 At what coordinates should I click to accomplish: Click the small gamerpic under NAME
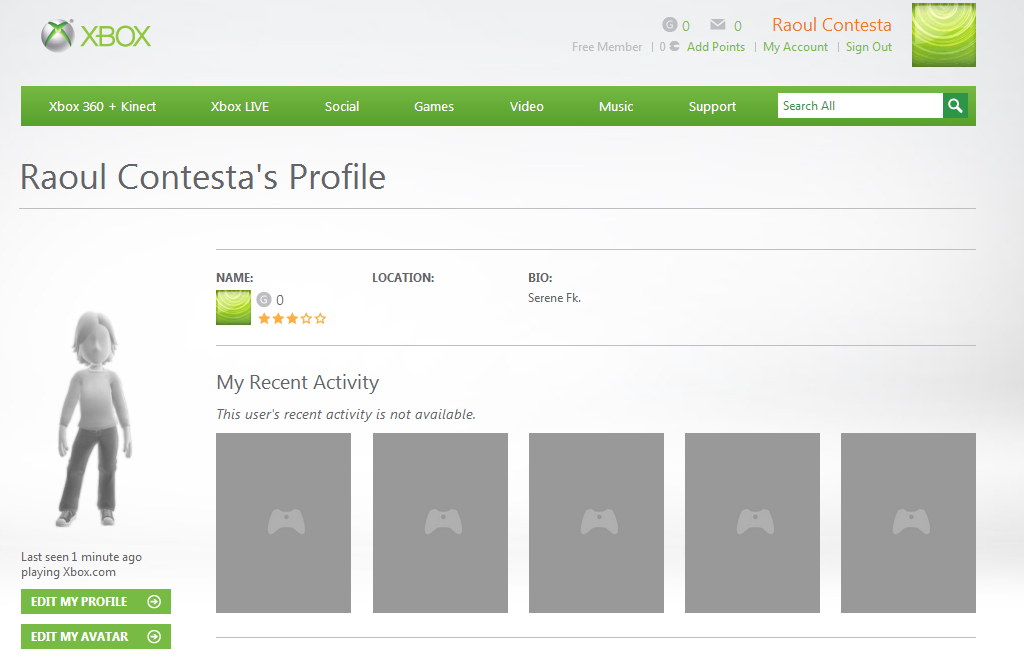(x=233, y=307)
